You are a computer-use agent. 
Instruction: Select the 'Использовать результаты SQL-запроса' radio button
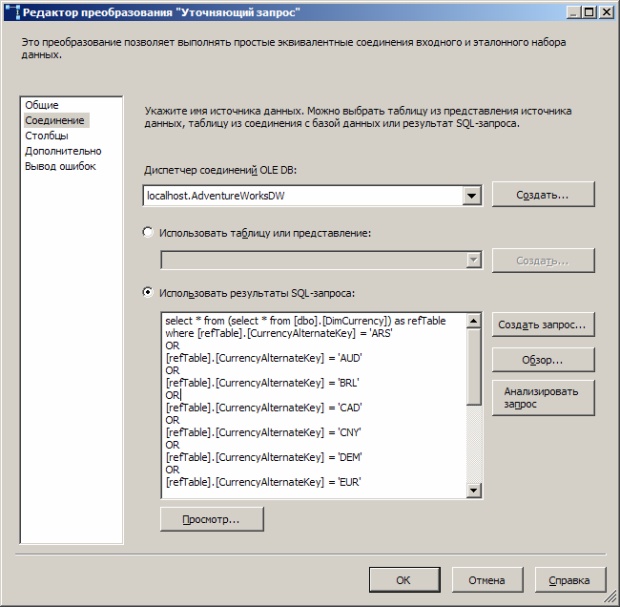coord(149,292)
